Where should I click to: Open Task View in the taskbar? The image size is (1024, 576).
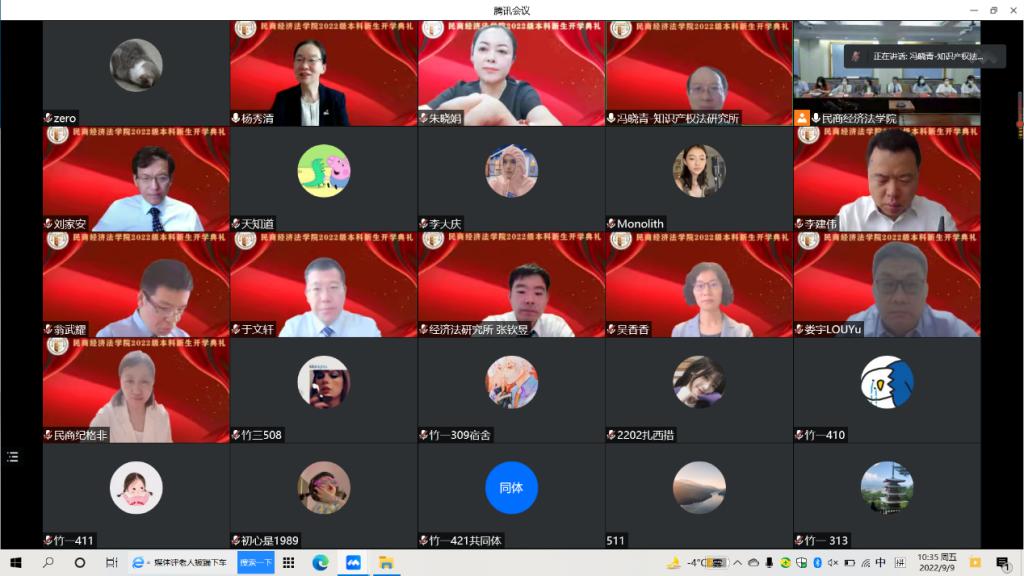tap(111, 563)
